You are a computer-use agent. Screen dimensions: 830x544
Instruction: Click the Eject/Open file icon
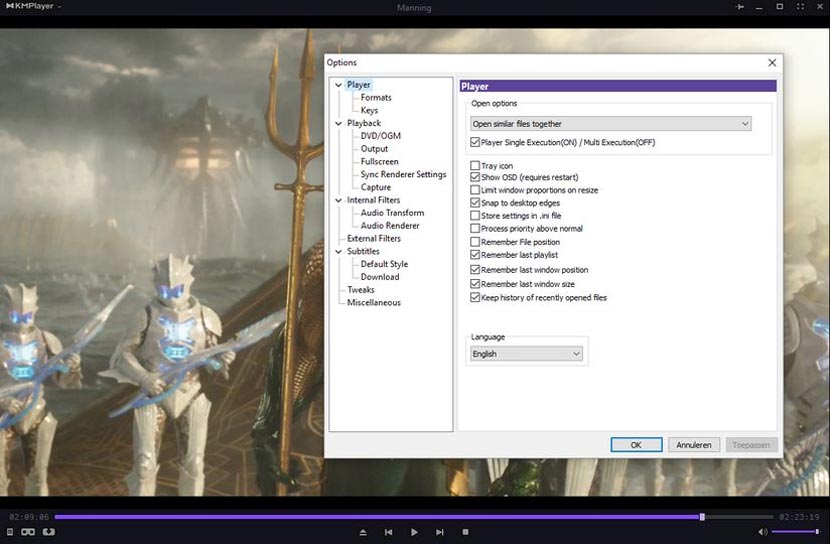[x=363, y=532]
